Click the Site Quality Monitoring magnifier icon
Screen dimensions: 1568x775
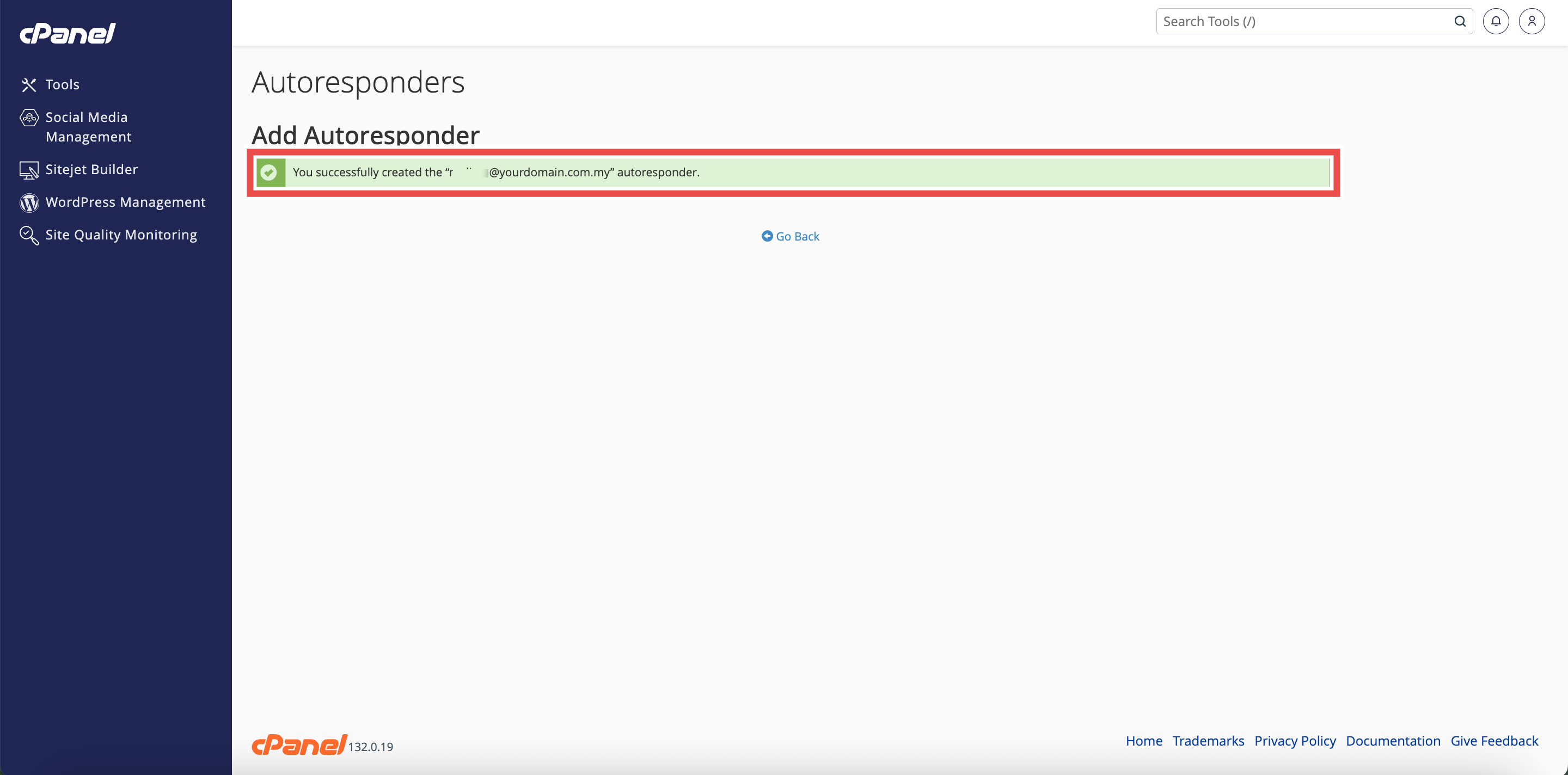(29, 235)
